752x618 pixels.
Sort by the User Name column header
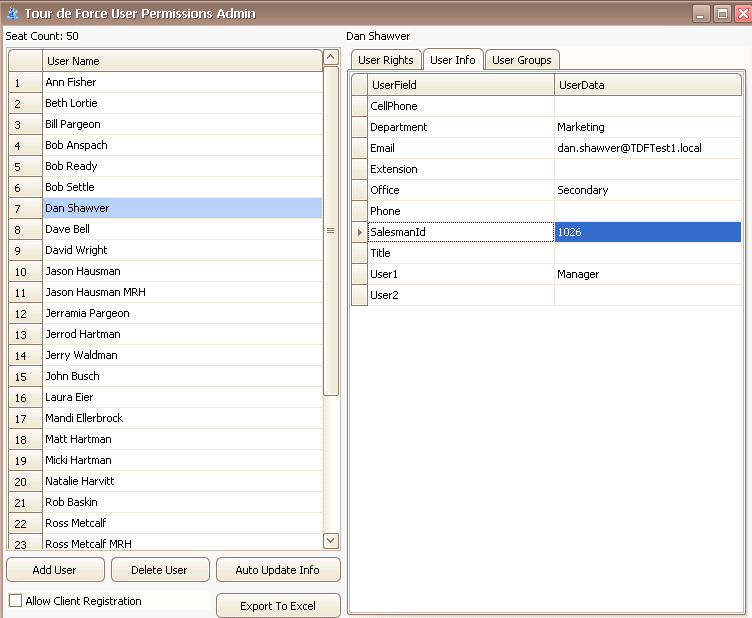click(182, 61)
